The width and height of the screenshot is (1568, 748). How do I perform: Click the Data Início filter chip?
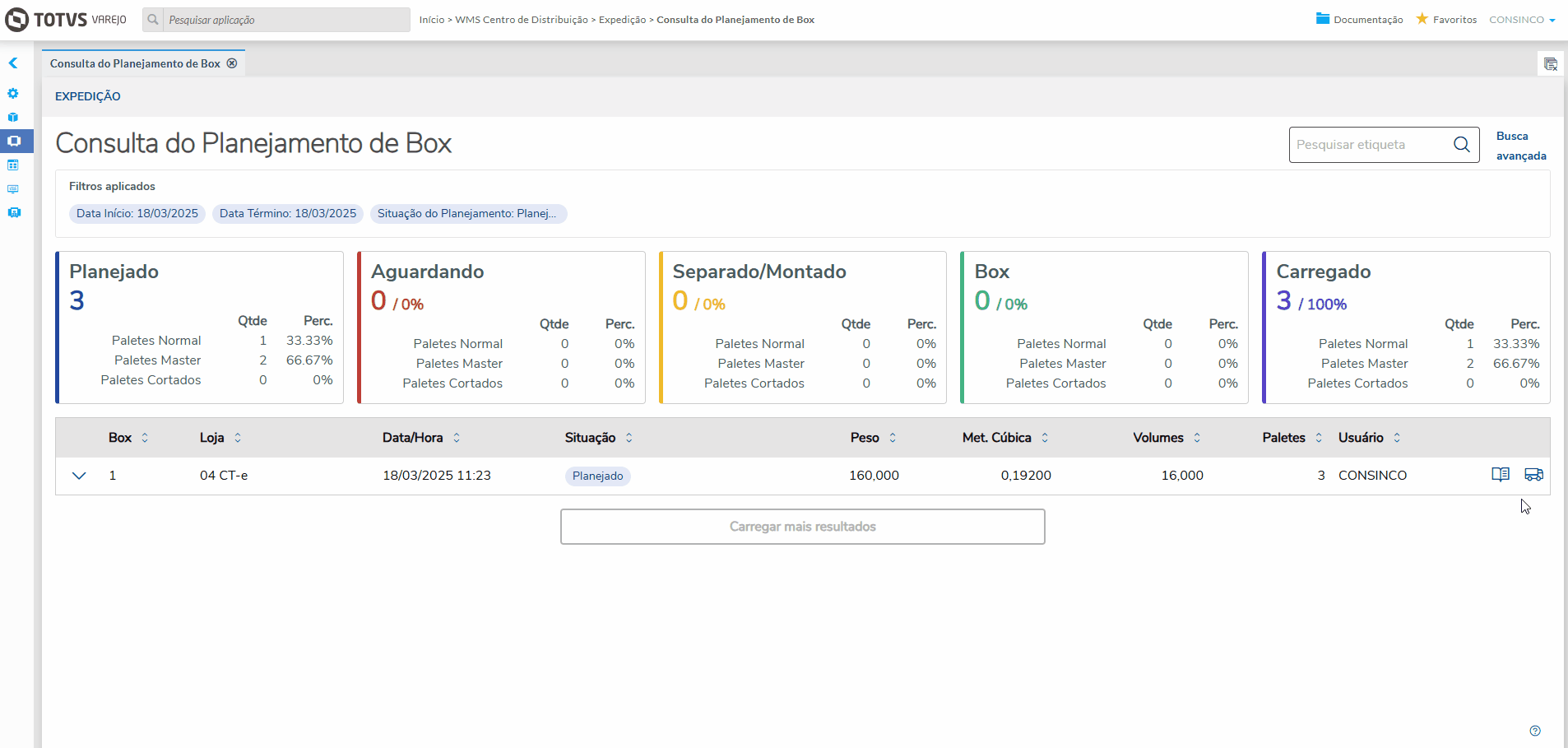[x=137, y=214]
